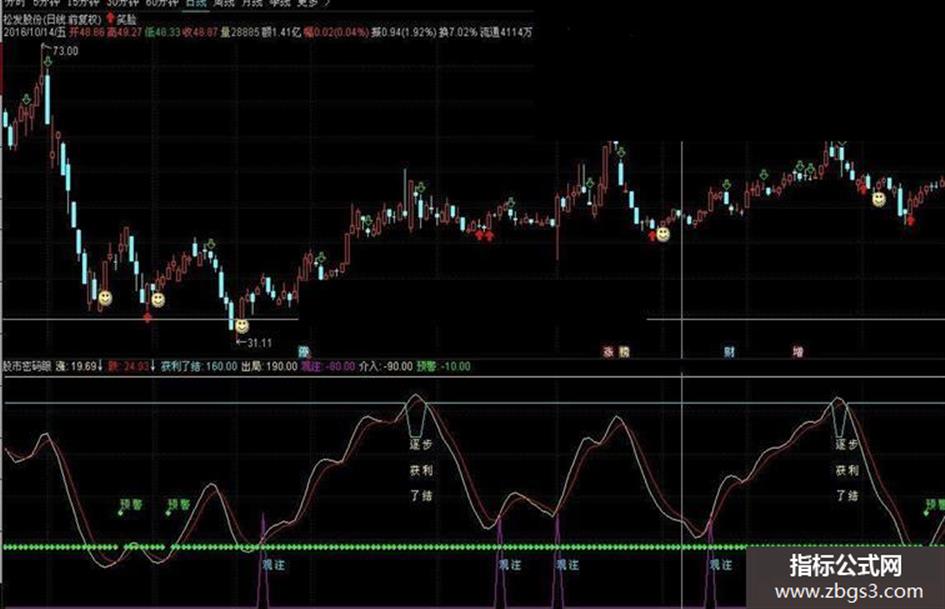Select the 日线 daily chart tab
Image resolution: width=945 pixels, height=609 pixels.
[x=197, y=2]
